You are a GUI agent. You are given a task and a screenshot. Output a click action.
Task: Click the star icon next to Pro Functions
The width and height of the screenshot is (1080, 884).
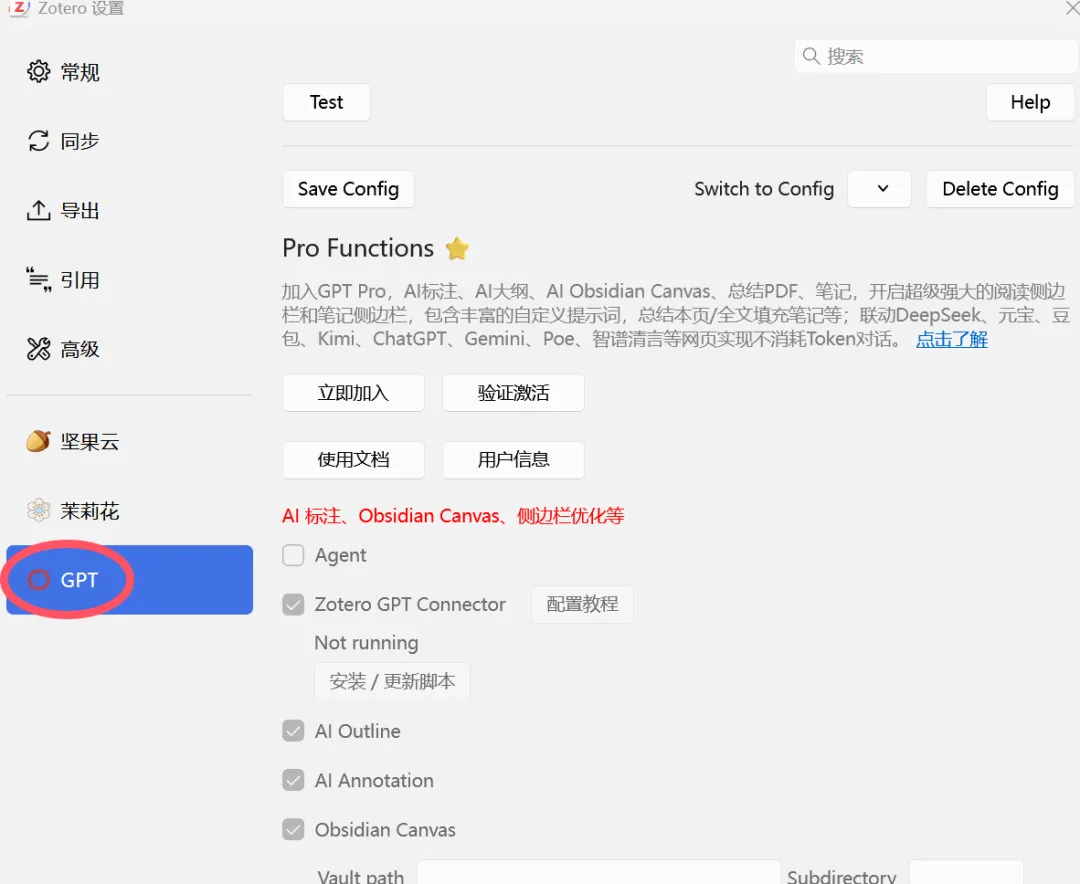point(457,248)
